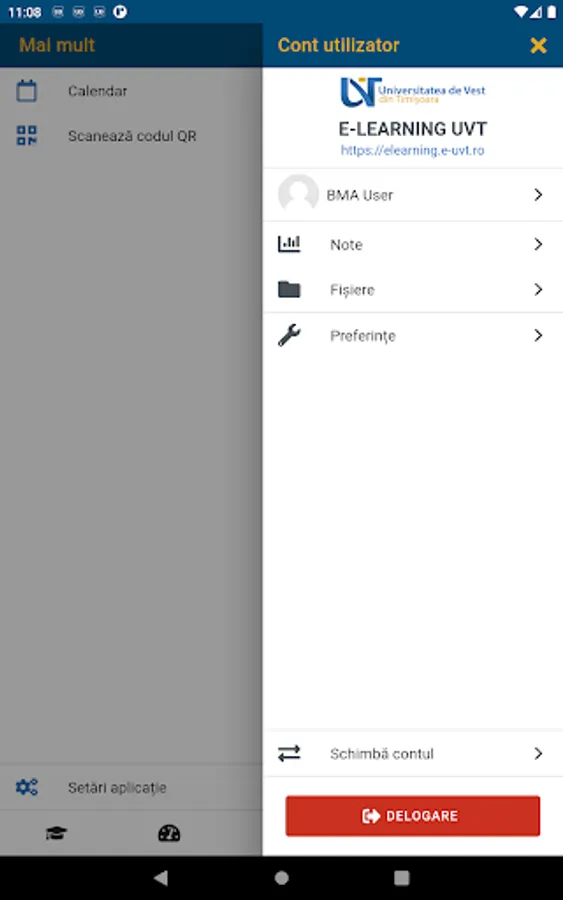
Task: Switch to the graduation cap courses tab
Action: [56, 833]
